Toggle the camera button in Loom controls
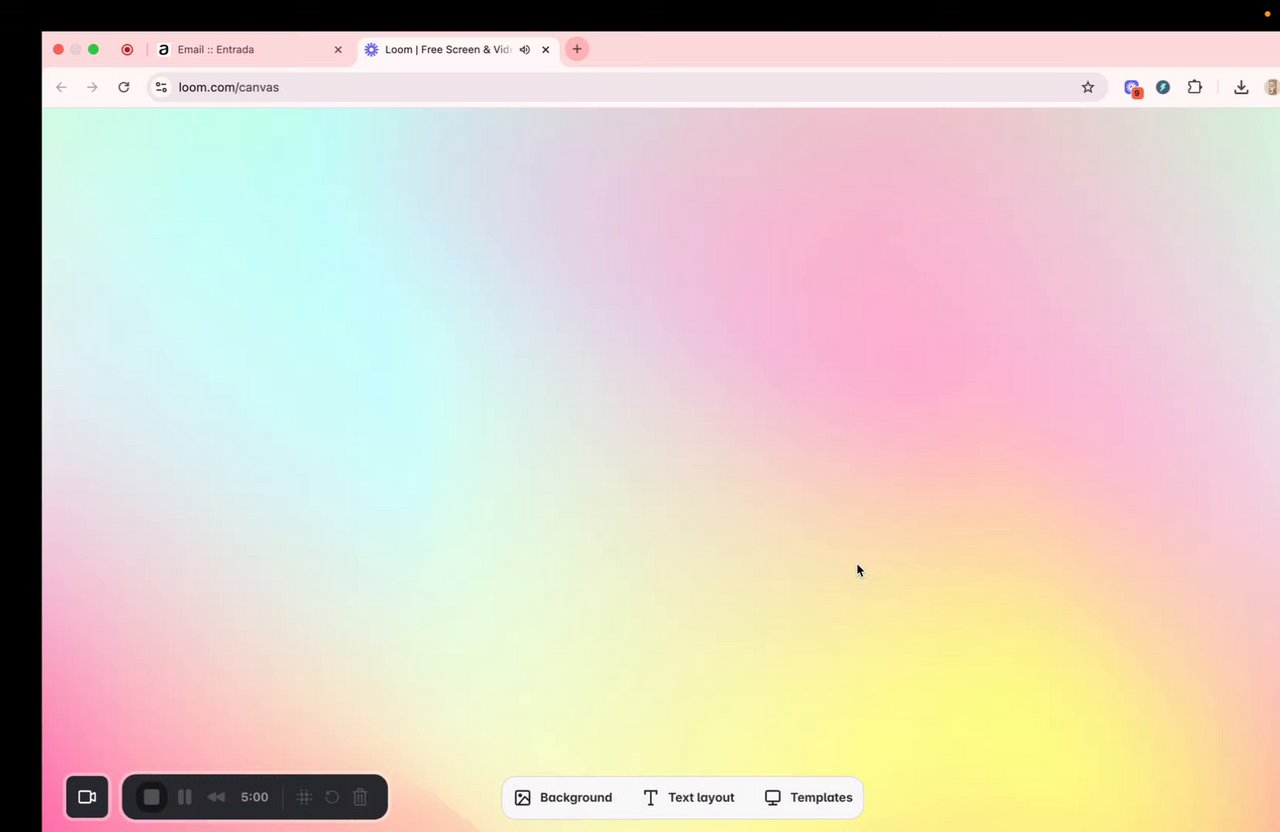Image resolution: width=1280 pixels, height=832 pixels. point(87,797)
